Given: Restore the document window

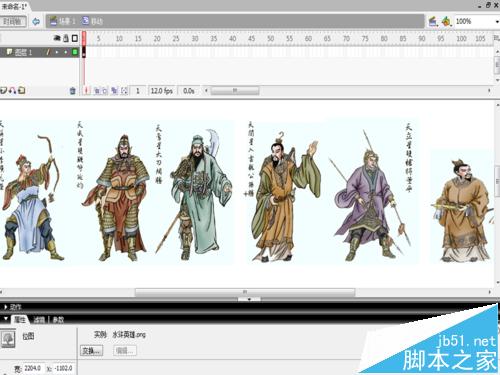Looking at the screenshot, I should point(488,6).
